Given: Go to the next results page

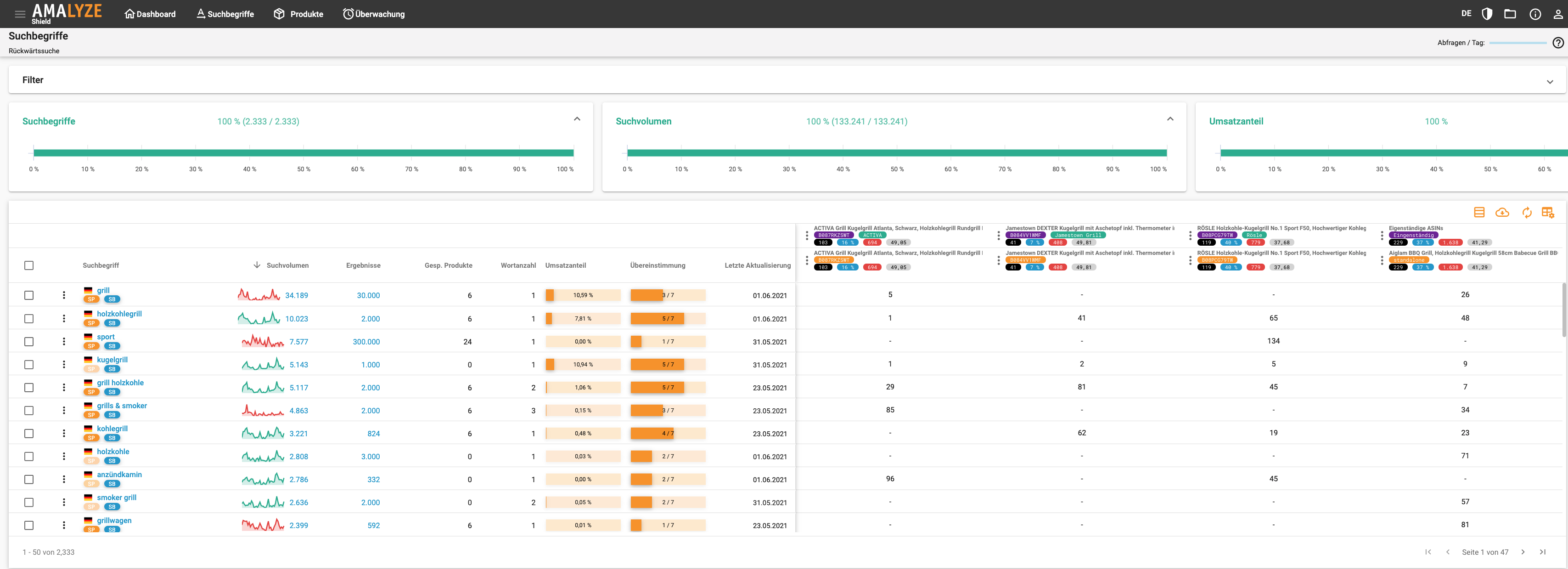Looking at the screenshot, I should pos(1523,552).
